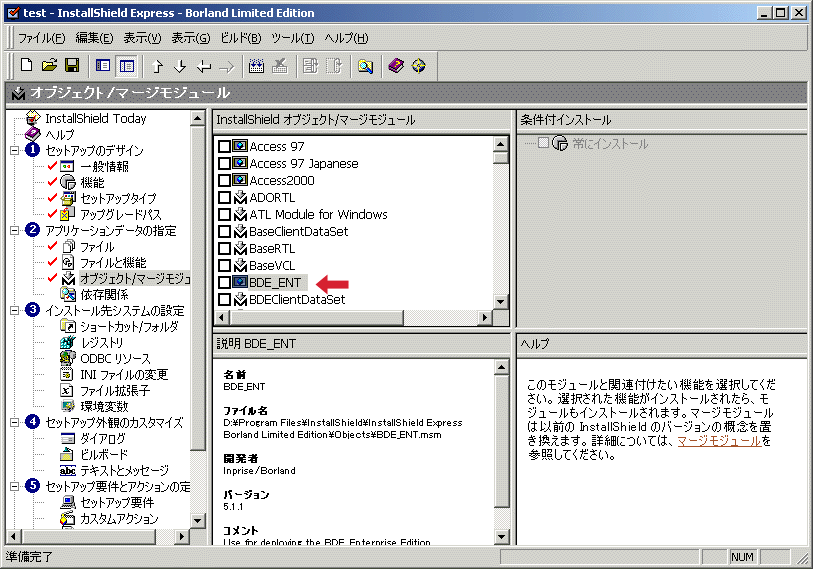Select 一般情報 in the tree
This screenshot has width=813, height=569.
104,166
